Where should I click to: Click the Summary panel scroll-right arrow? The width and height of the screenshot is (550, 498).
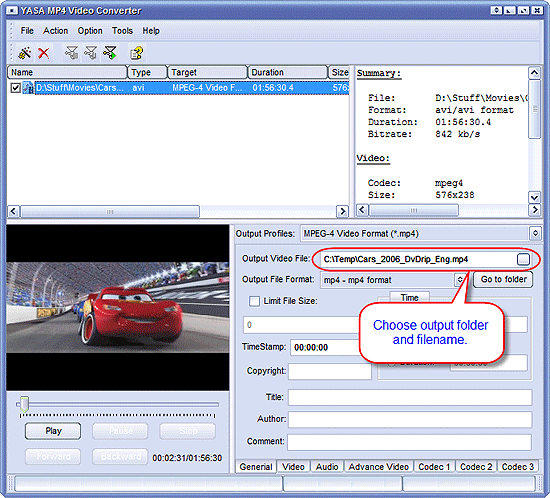pos(535,210)
